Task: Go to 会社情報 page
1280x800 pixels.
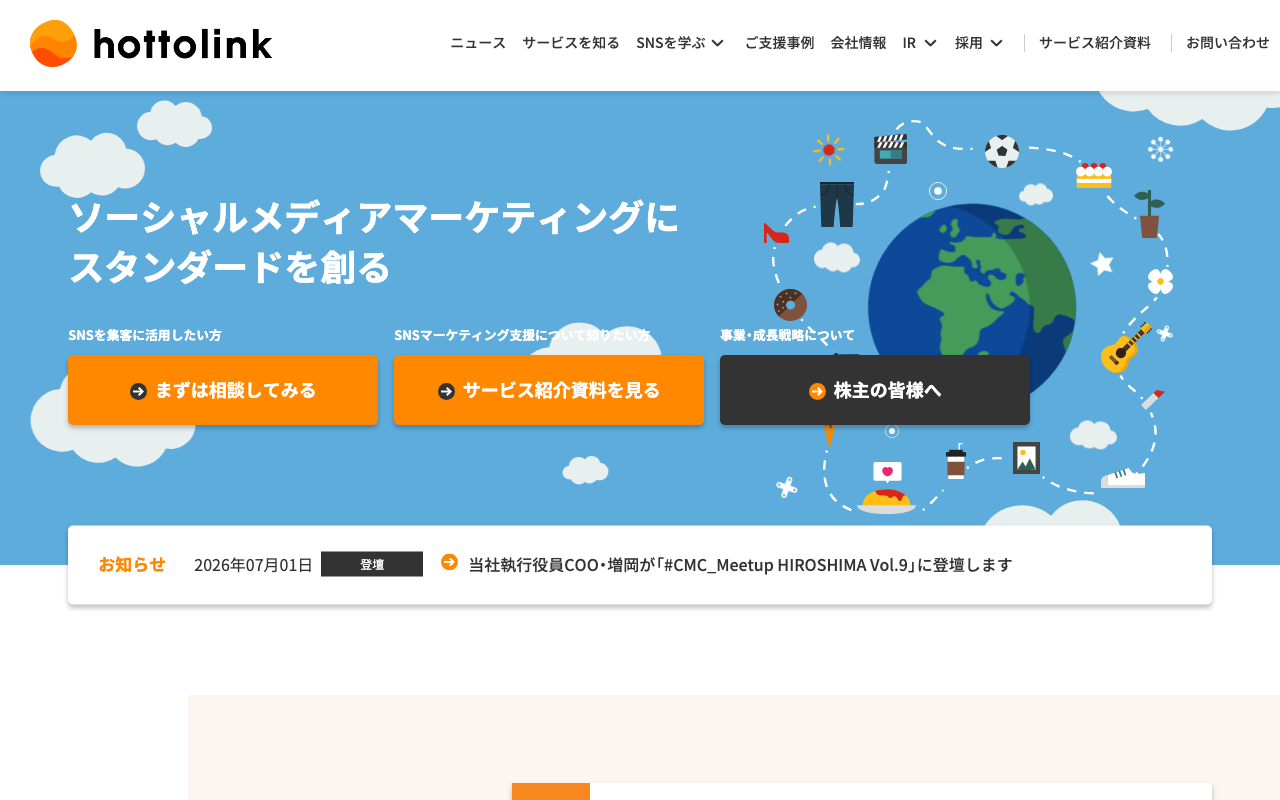Action: (x=858, y=43)
